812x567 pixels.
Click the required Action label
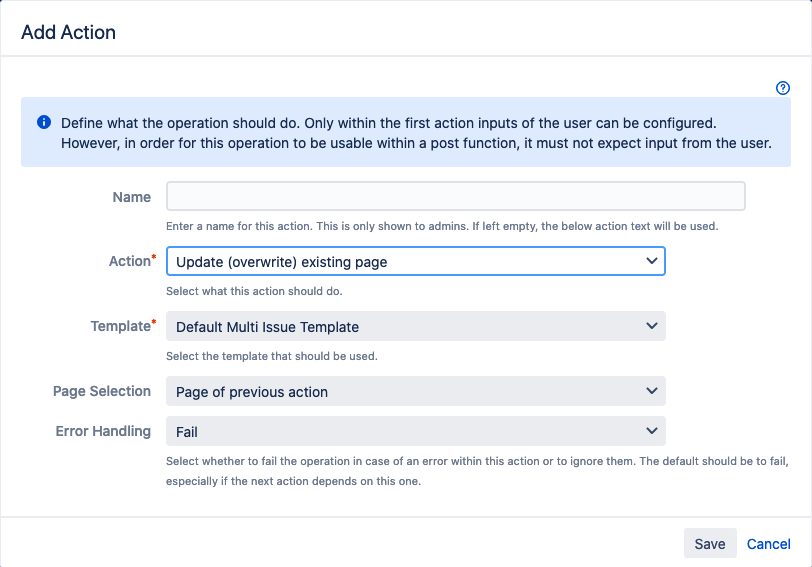(x=130, y=261)
